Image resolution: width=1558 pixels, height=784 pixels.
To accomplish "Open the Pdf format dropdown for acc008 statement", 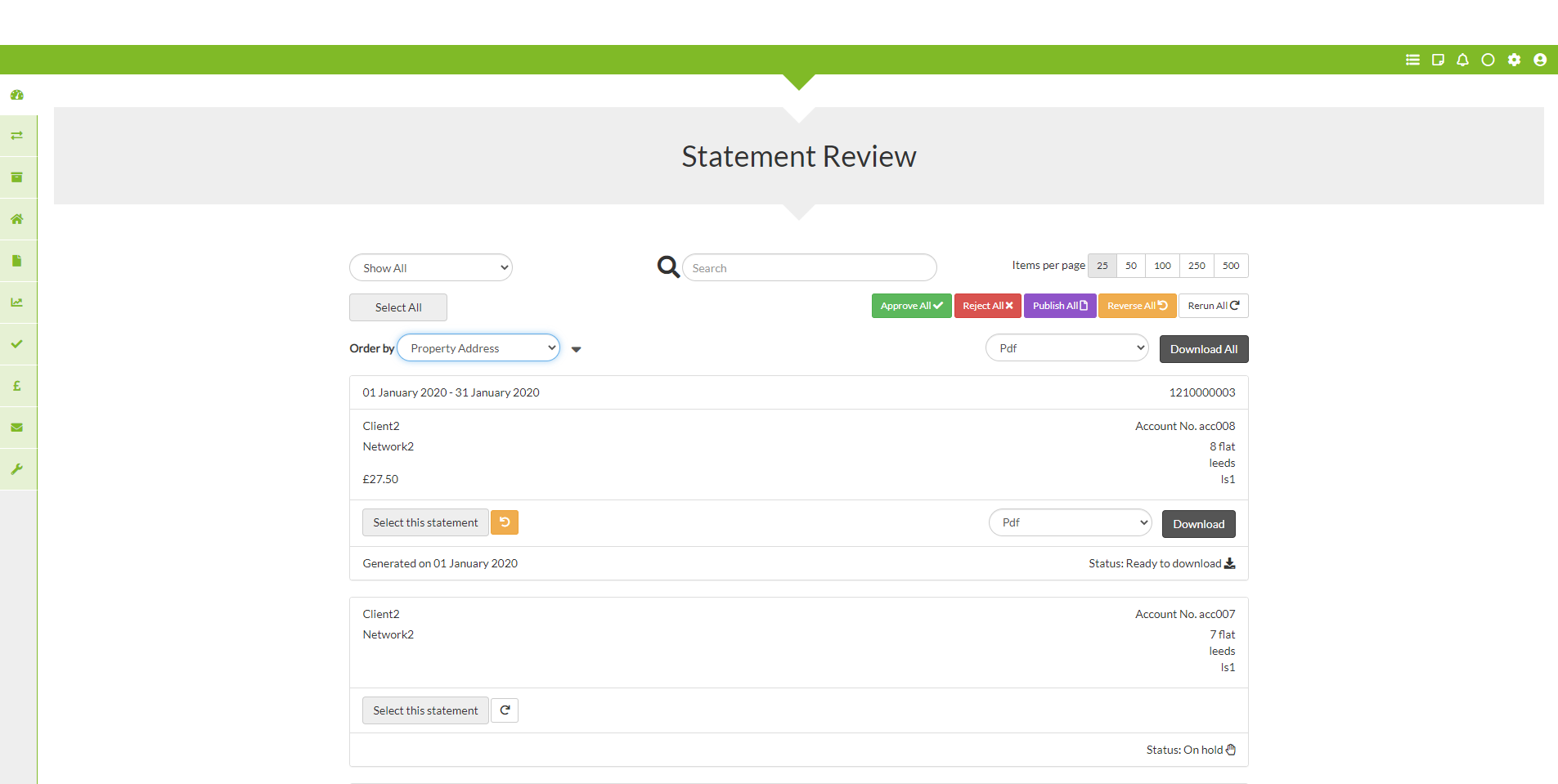I will 1071,522.
